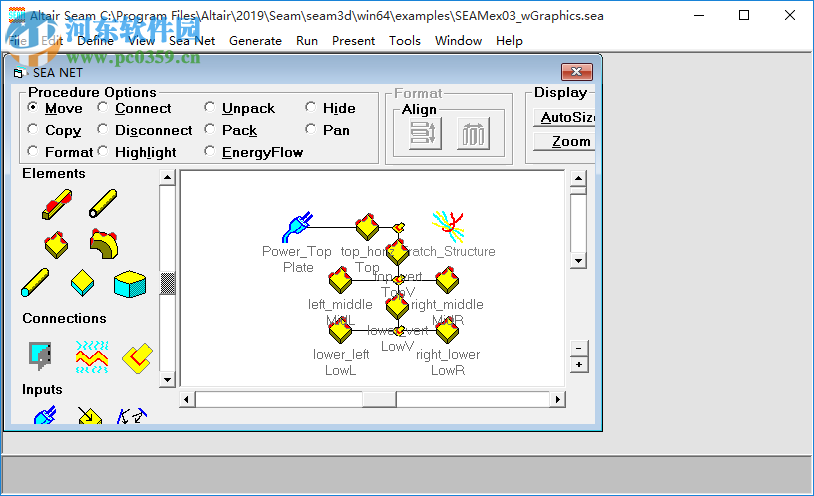This screenshot has height=496, width=814.
Task: Select the EnergyFlow radio option
Action: click(209, 151)
